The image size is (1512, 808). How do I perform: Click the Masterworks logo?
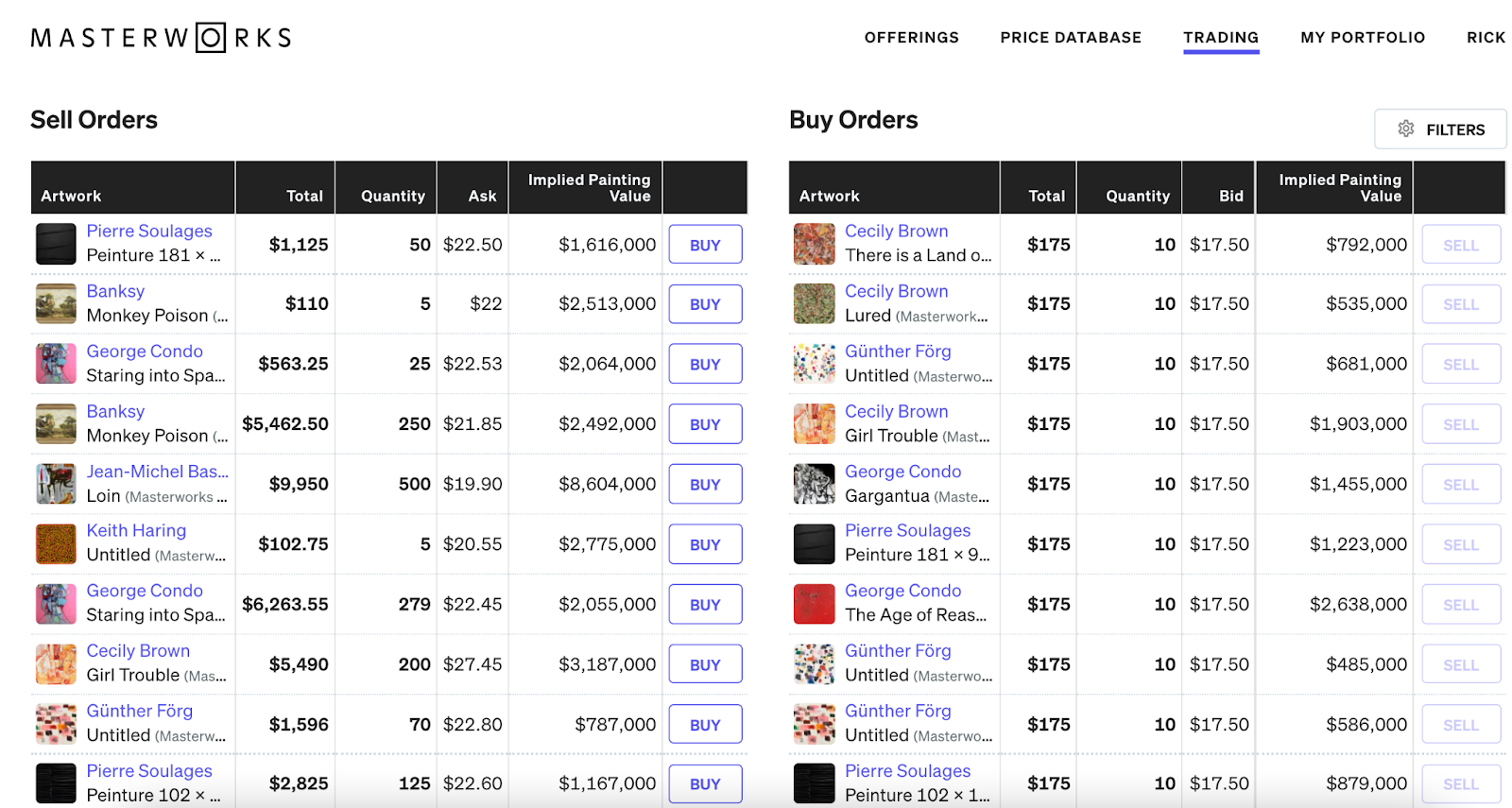point(161,38)
